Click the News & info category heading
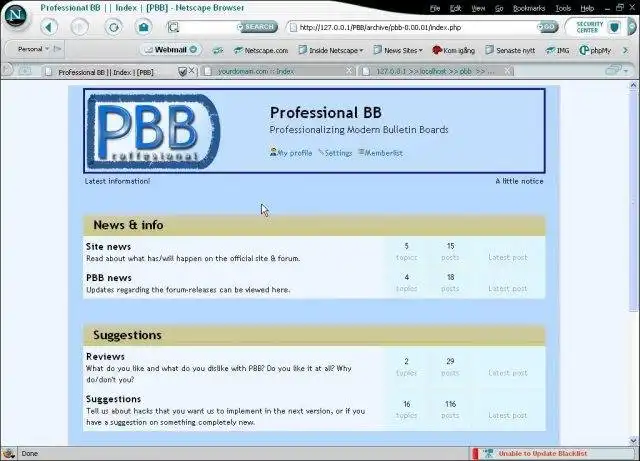The width and height of the screenshot is (640, 461). (128, 225)
